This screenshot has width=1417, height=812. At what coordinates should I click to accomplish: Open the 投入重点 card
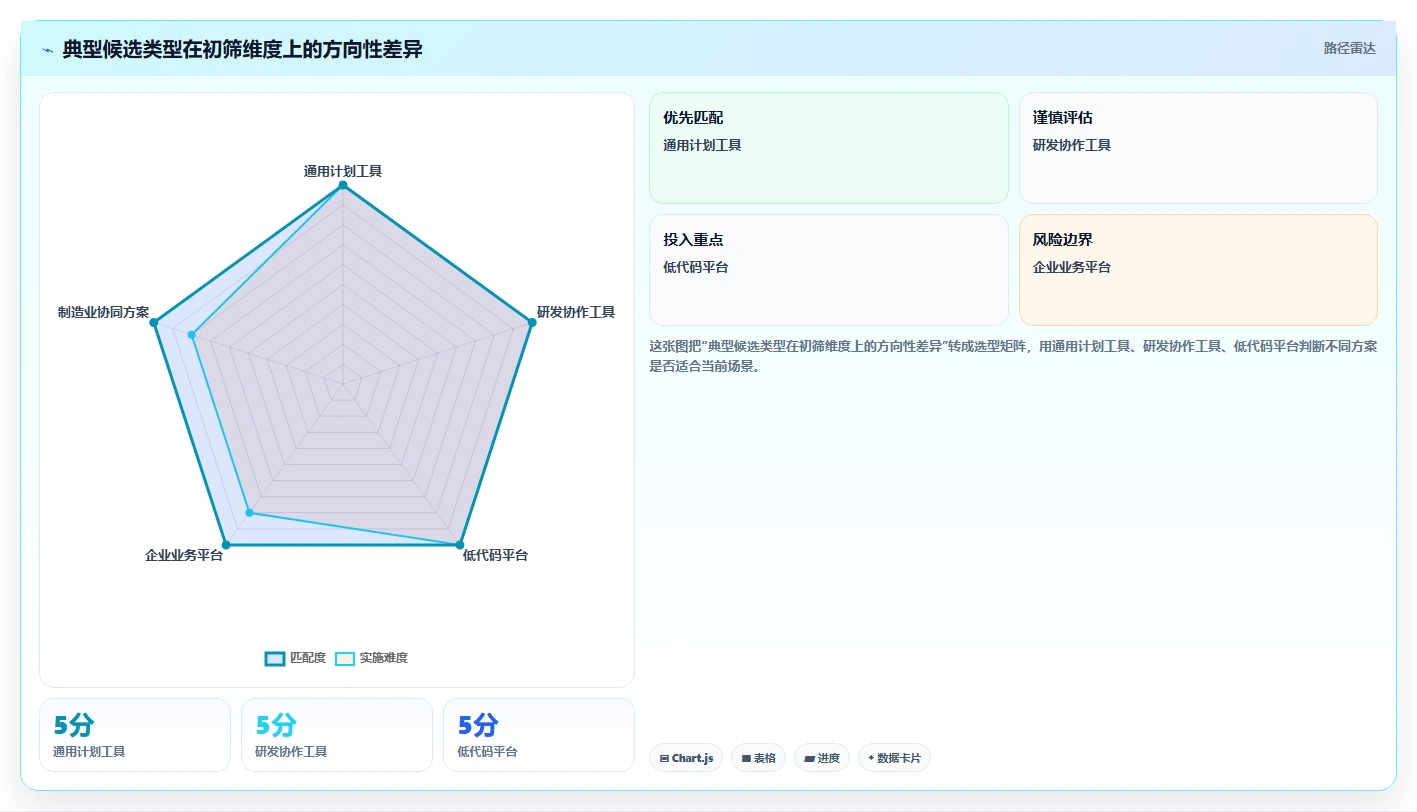[x=829, y=270]
